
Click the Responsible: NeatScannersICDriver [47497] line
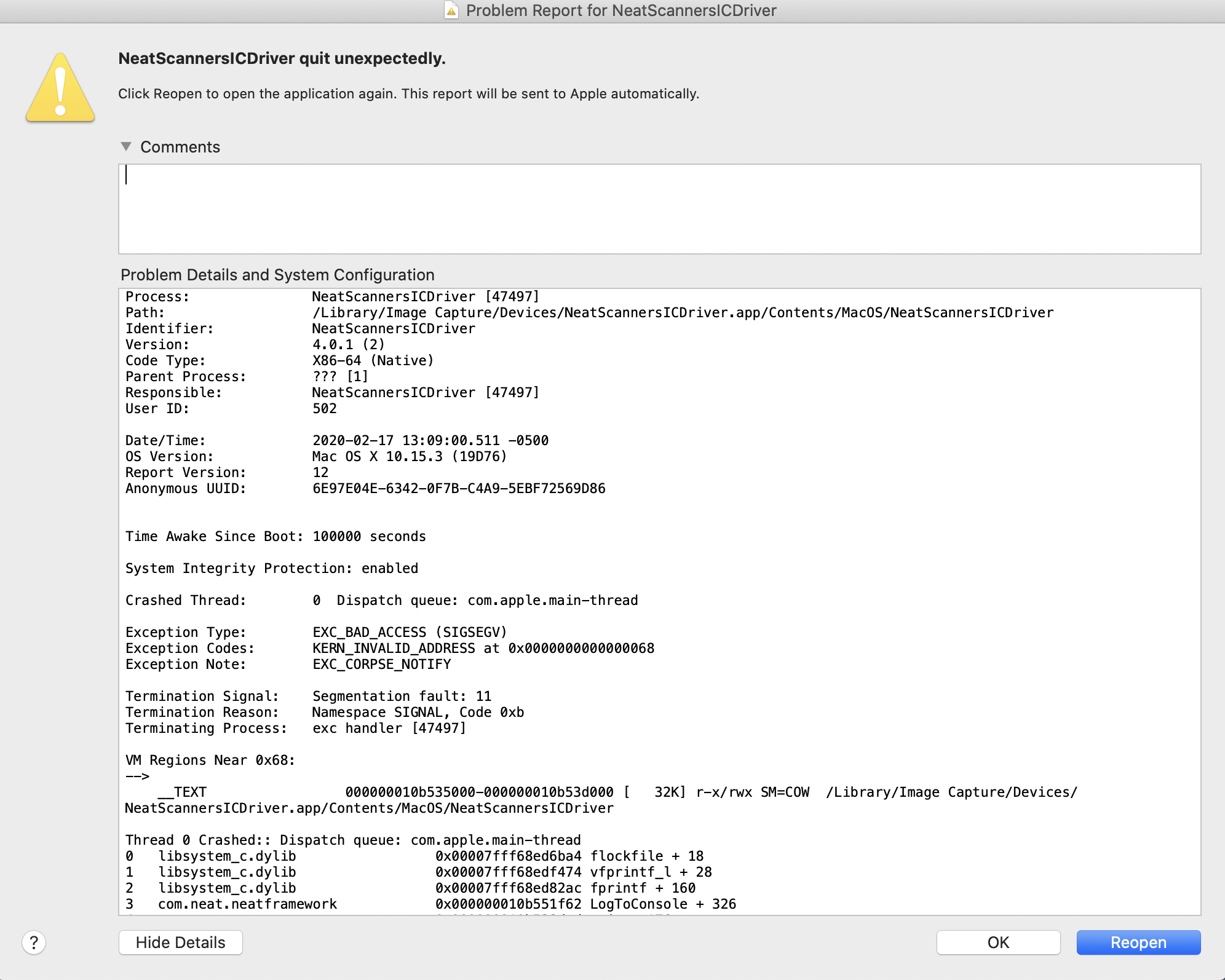click(332, 392)
